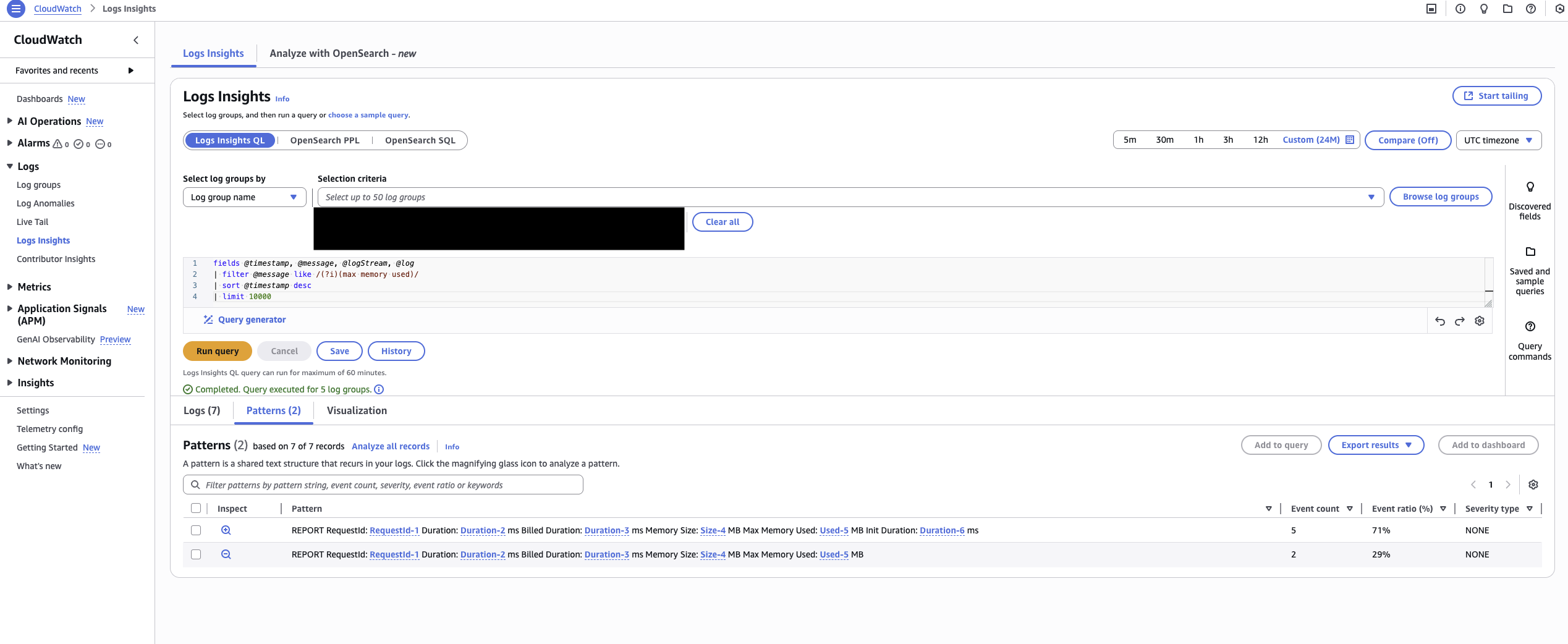Undo the last query edit
This screenshot has width=1568, height=644.
point(1440,321)
